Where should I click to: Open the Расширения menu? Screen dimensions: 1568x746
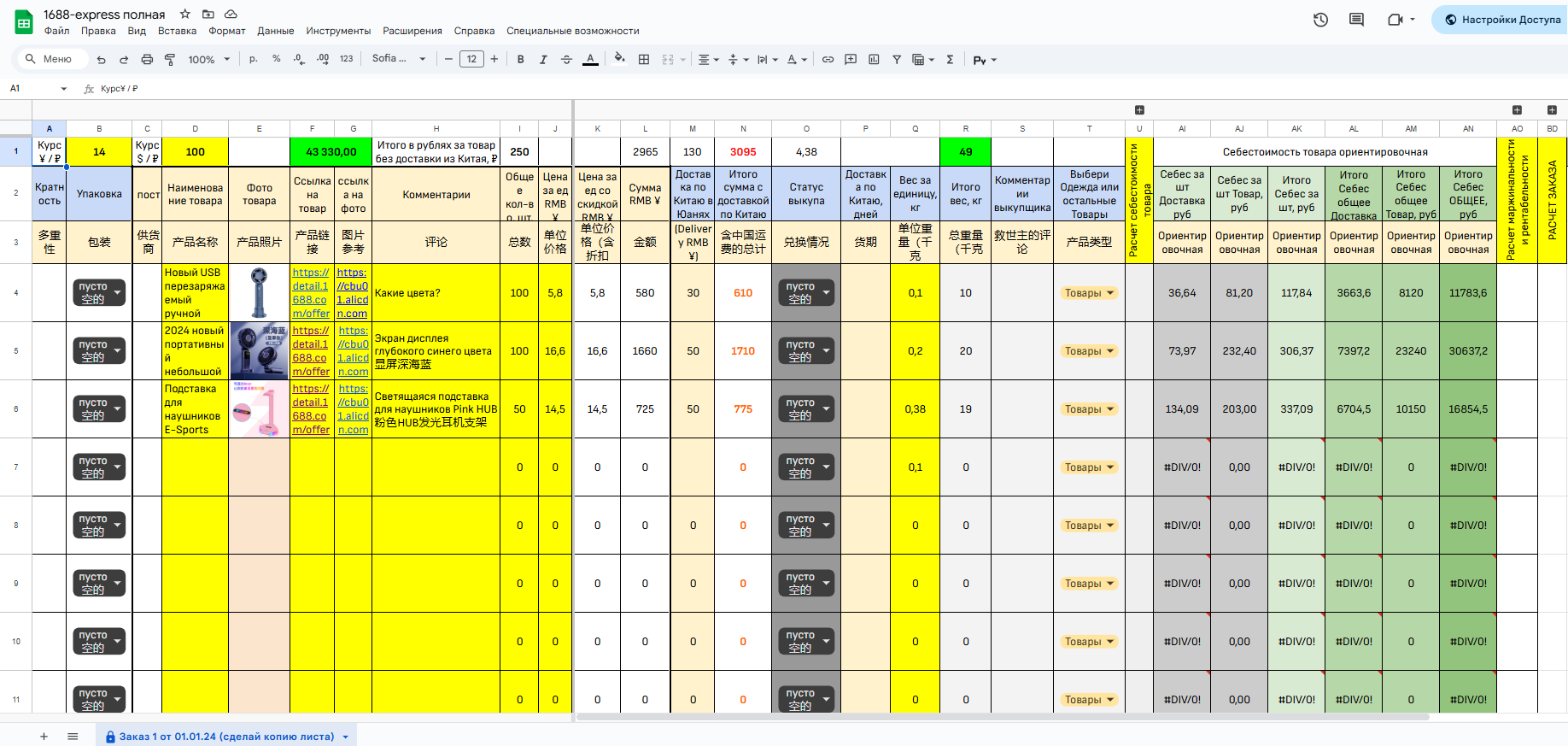pos(412,31)
